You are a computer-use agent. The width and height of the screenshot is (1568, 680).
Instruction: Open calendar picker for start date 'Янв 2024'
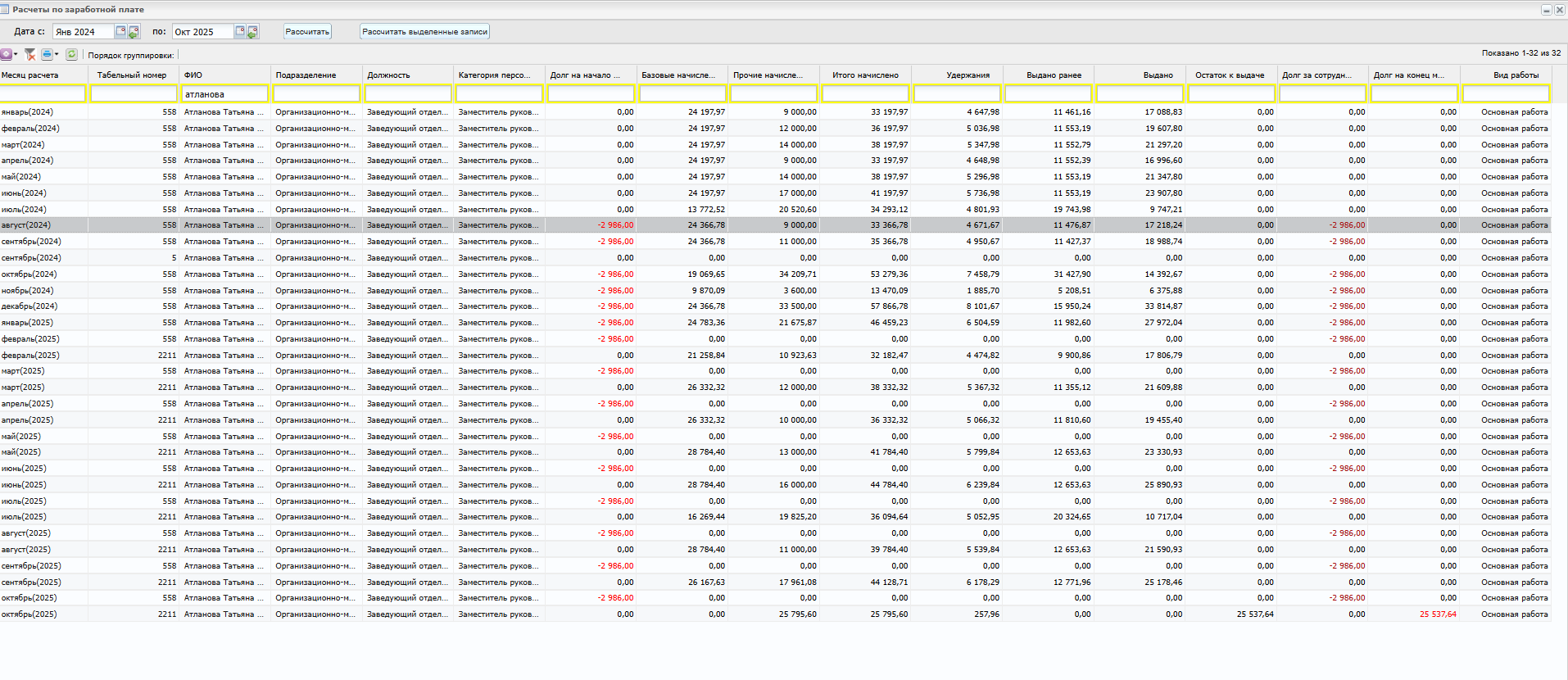(120, 31)
